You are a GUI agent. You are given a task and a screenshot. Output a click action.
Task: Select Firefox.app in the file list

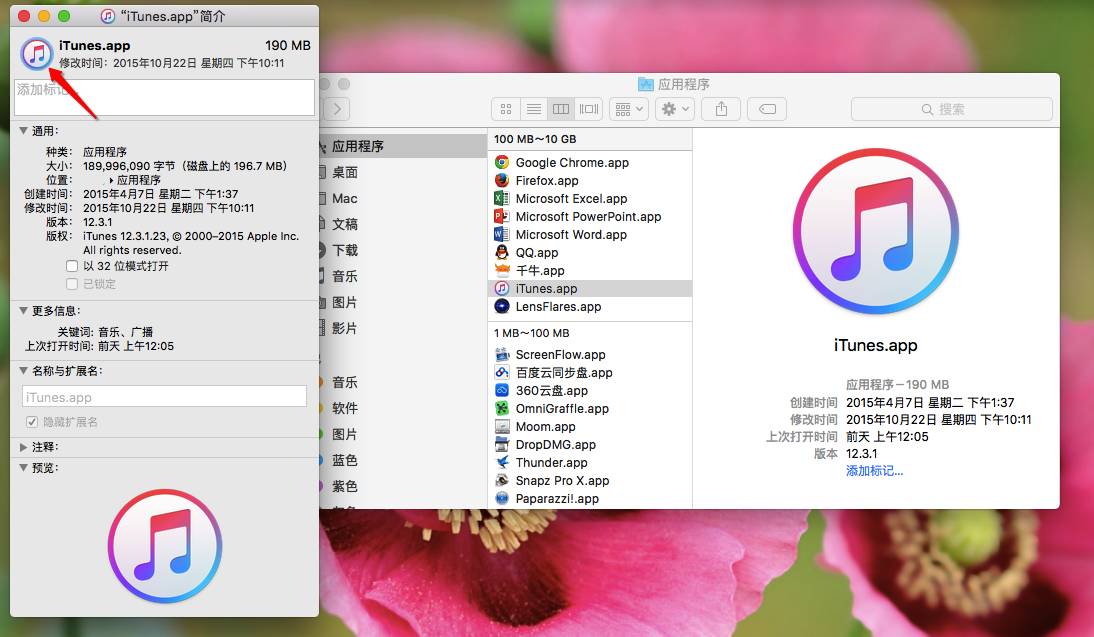tap(546, 181)
